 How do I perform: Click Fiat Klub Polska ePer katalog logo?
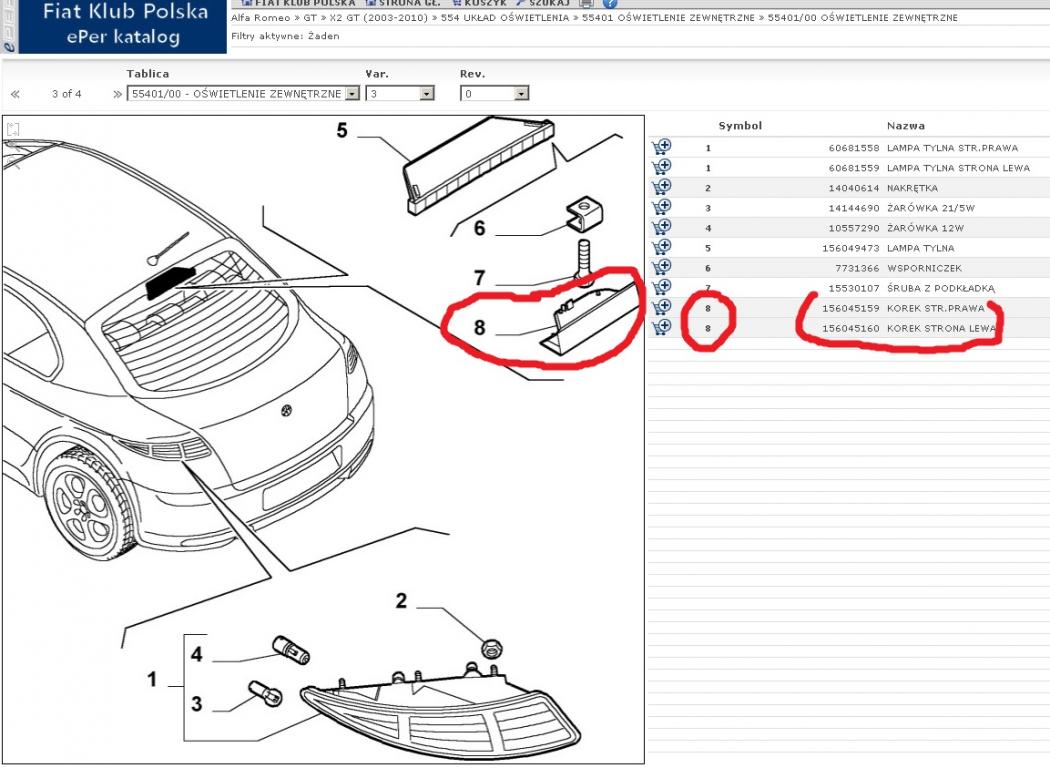click(123, 25)
